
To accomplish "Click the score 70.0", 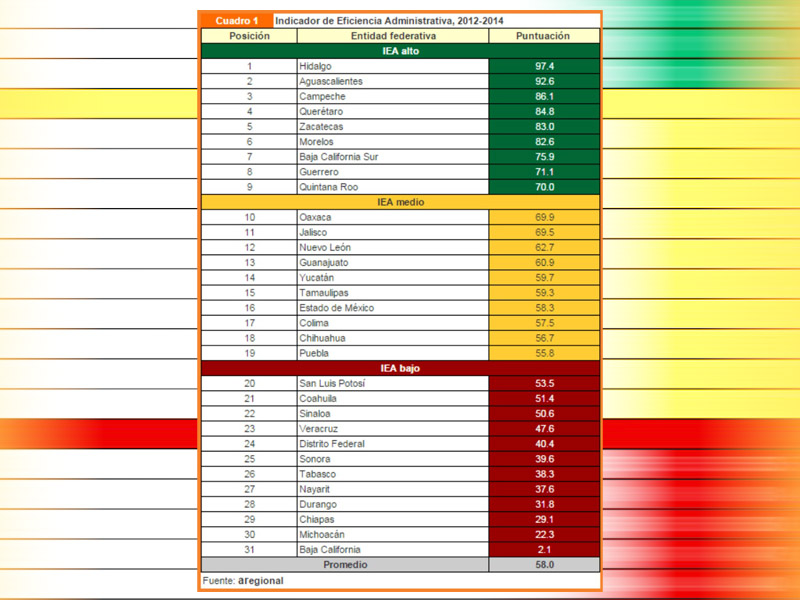I will (x=544, y=187).
